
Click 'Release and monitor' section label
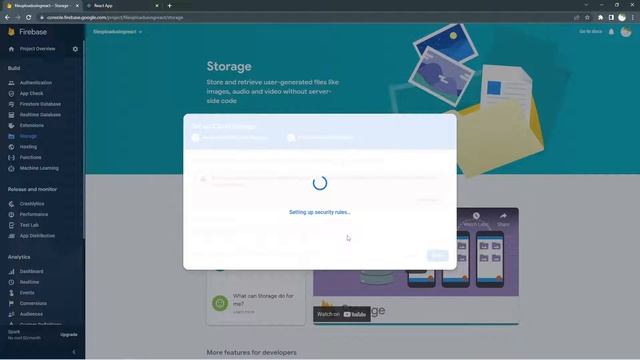point(32,189)
